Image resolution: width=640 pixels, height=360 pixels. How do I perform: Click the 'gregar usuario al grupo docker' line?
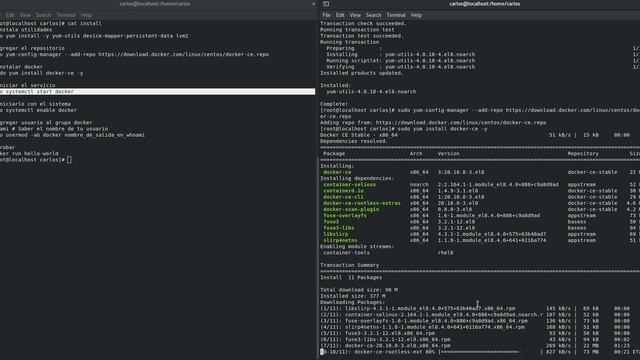click(x=46, y=122)
